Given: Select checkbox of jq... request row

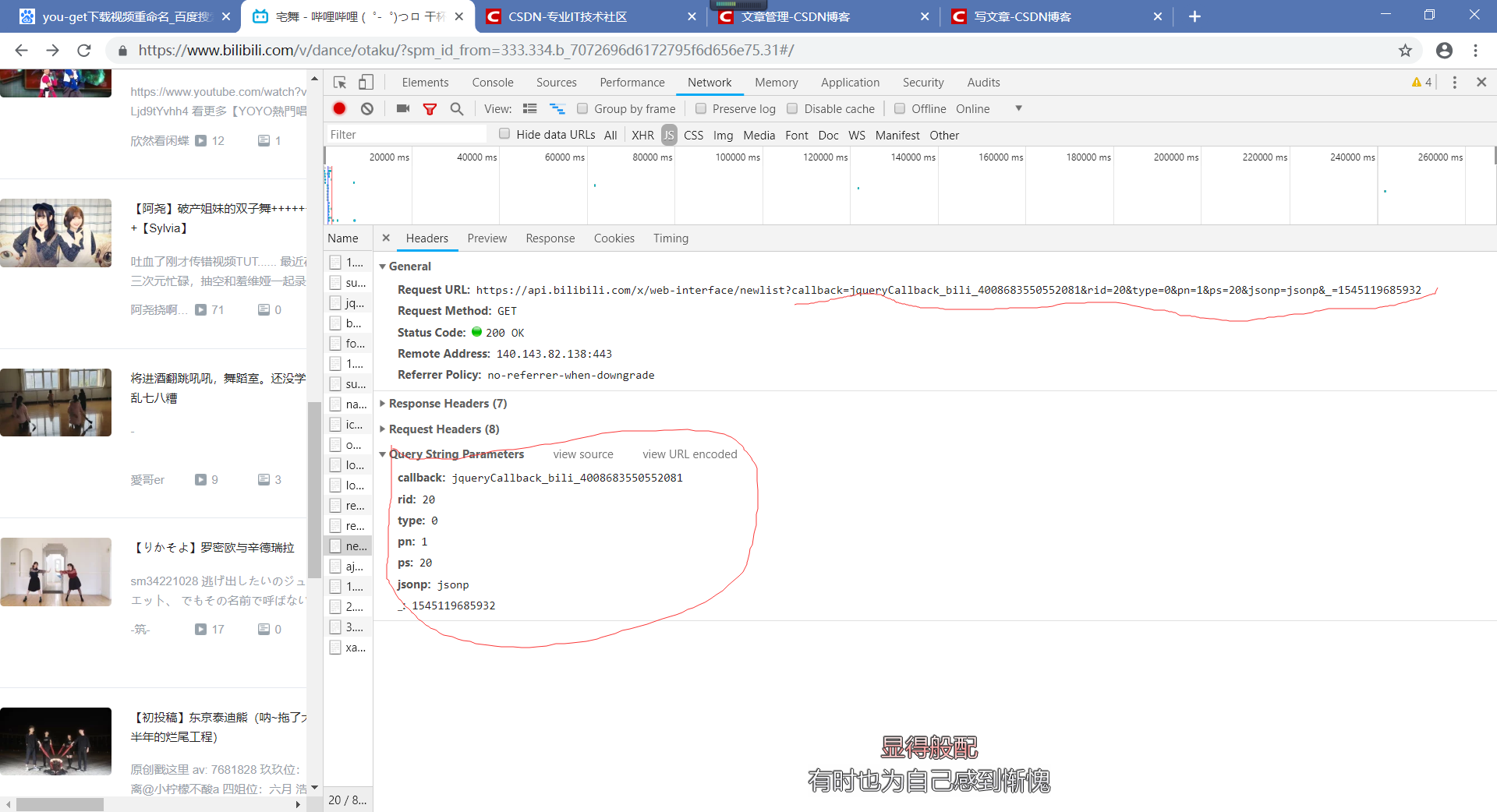Looking at the screenshot, I should click(335, 302).
